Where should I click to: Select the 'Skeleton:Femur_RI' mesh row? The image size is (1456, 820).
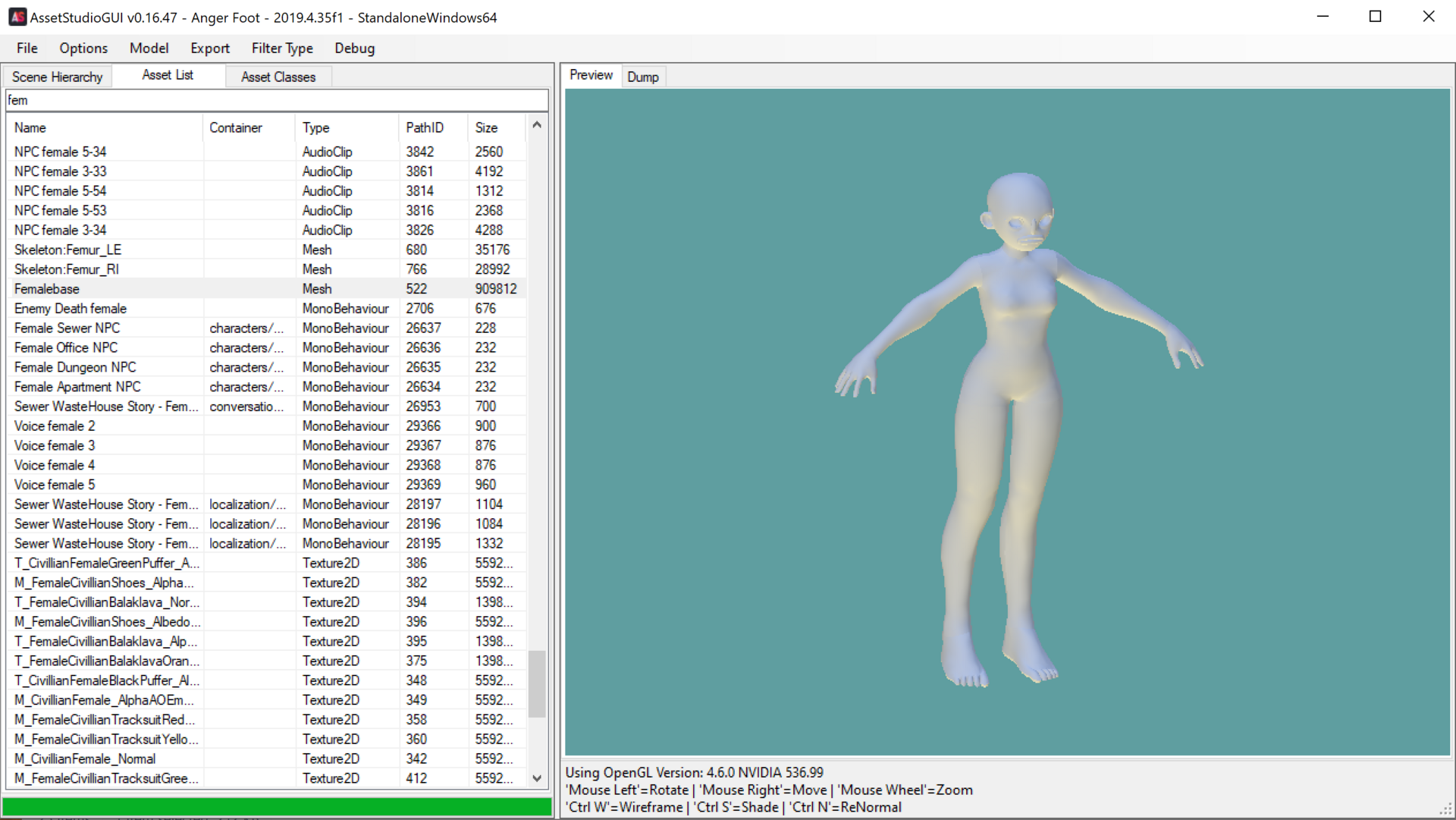coord(266,269)
